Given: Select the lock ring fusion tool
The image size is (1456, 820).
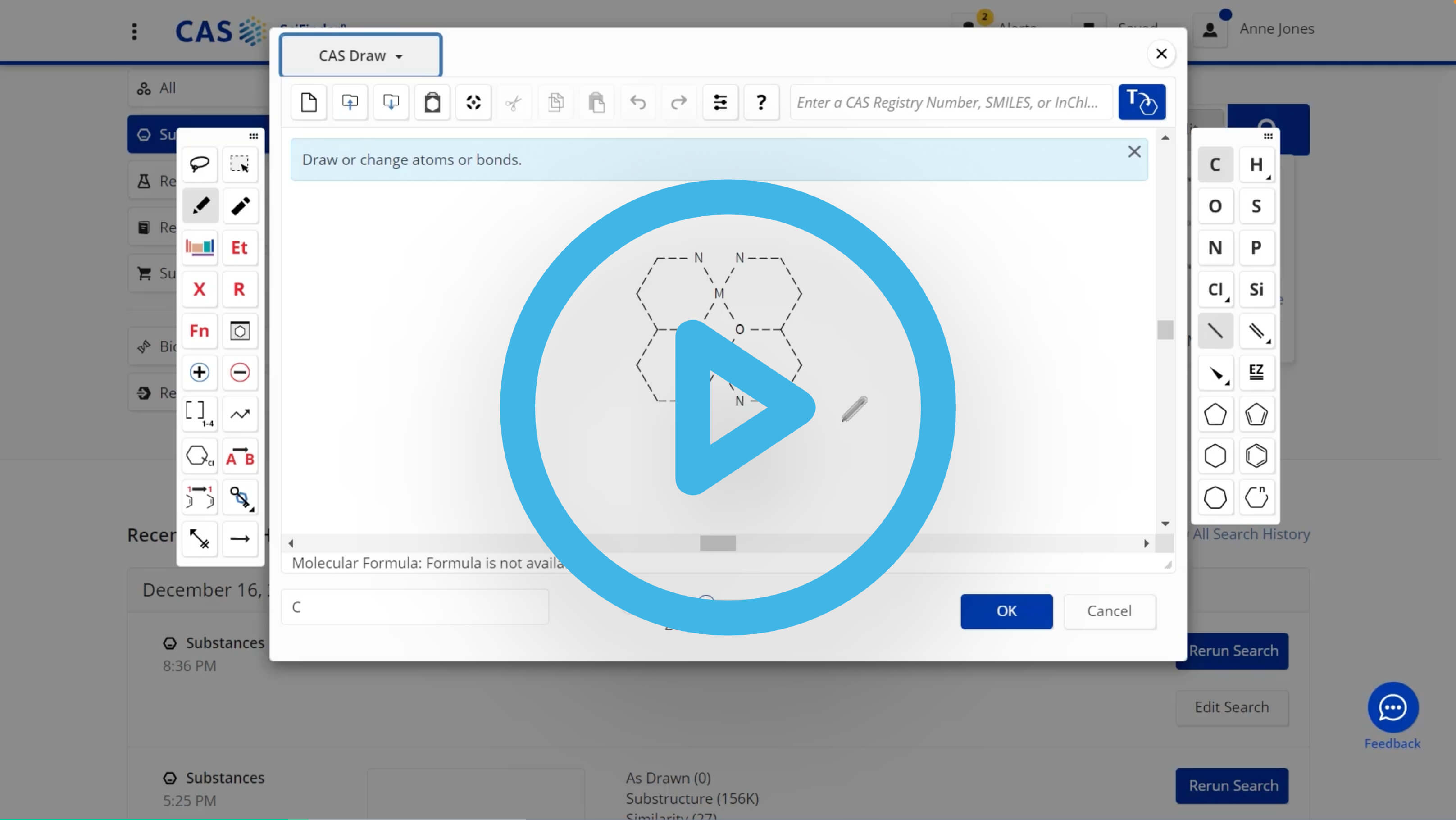Looking at the screenshot, I should (x=200, y=456).
